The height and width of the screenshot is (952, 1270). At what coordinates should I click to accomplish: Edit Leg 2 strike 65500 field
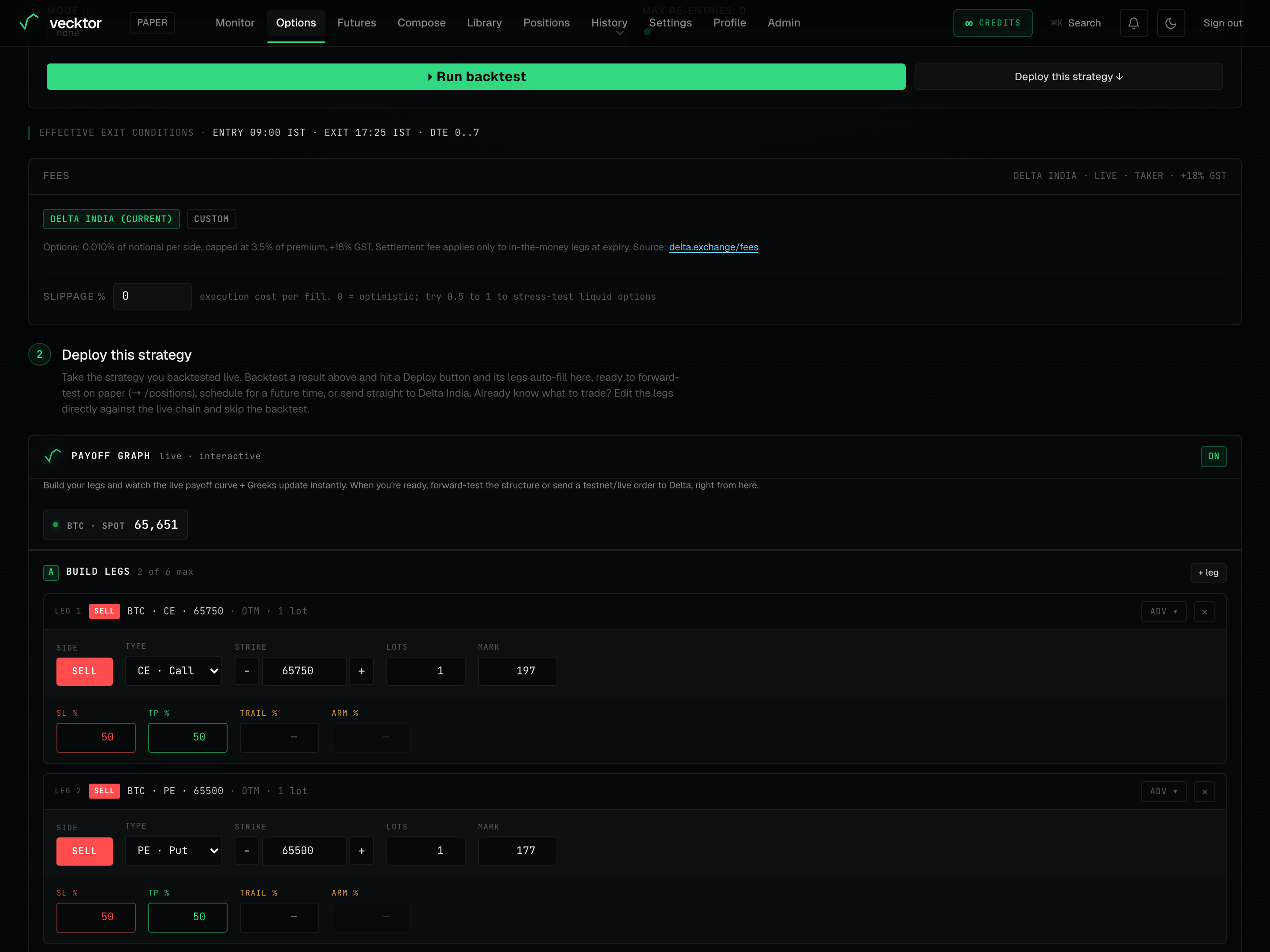click(x=304, y=851)
